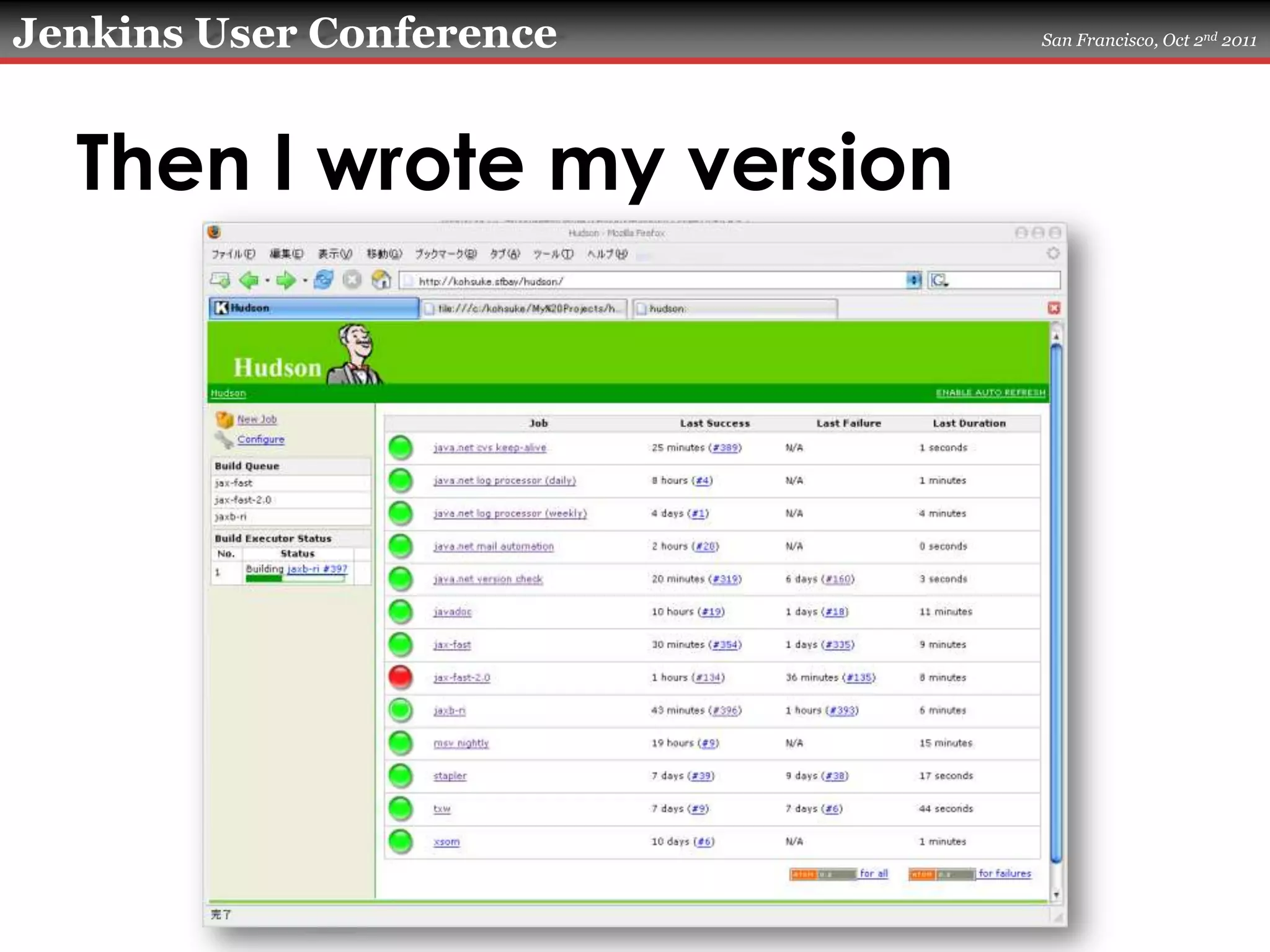Screen dimensions: 1270x952
Task: Click the Stop loading icon
Action: pos(352,281)
